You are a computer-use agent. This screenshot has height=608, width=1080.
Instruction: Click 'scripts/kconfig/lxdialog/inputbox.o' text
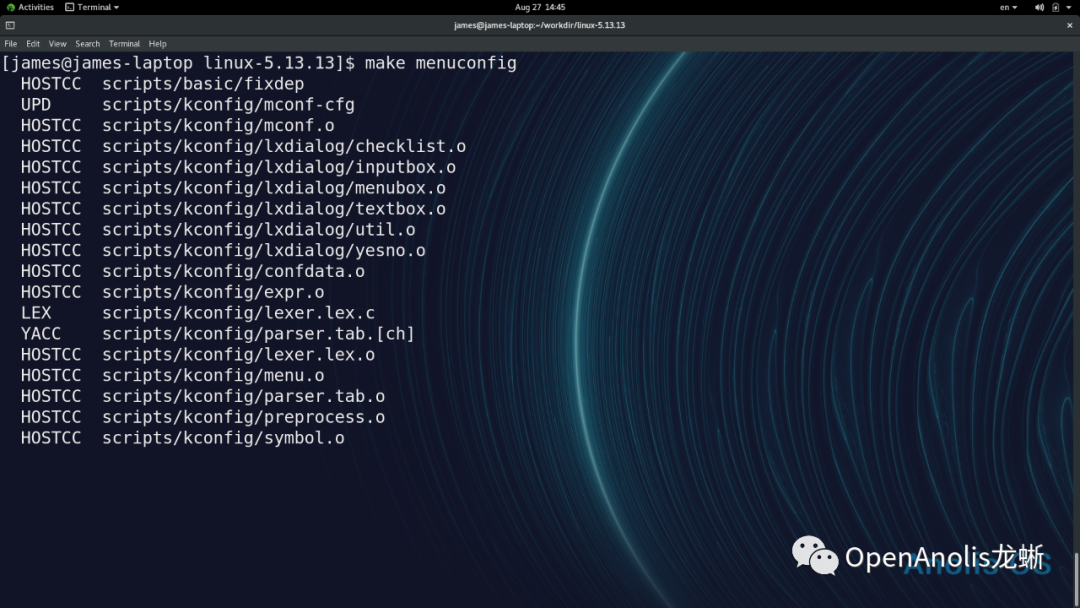pyautogui.click(x=279, y=167)
